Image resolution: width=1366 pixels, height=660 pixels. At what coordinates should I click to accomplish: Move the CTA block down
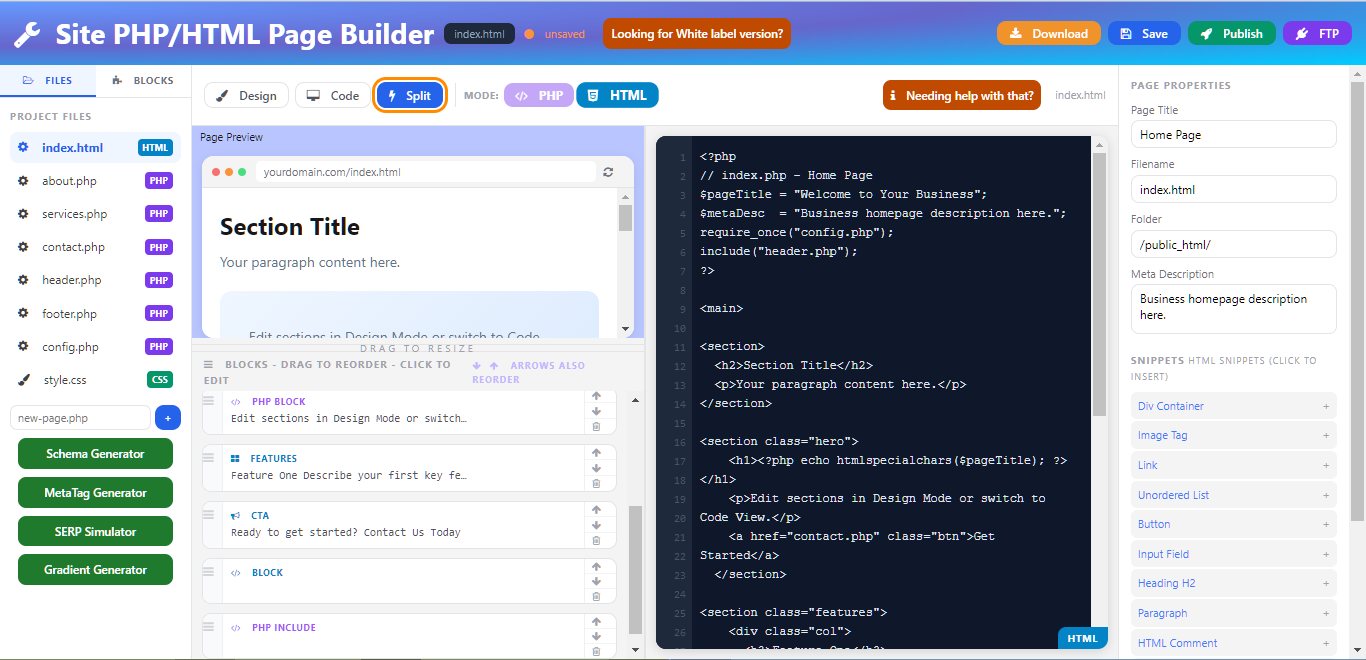pos(596,525)
